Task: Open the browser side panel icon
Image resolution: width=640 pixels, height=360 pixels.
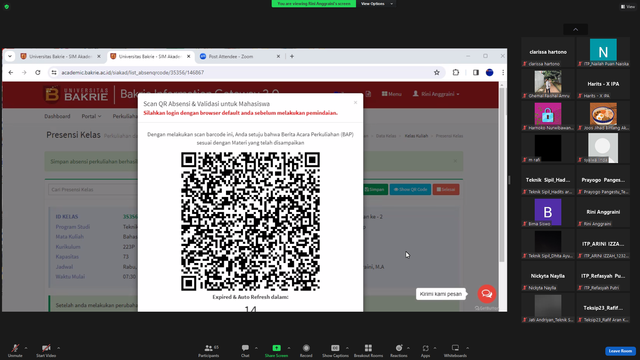Action: [476, 72]
